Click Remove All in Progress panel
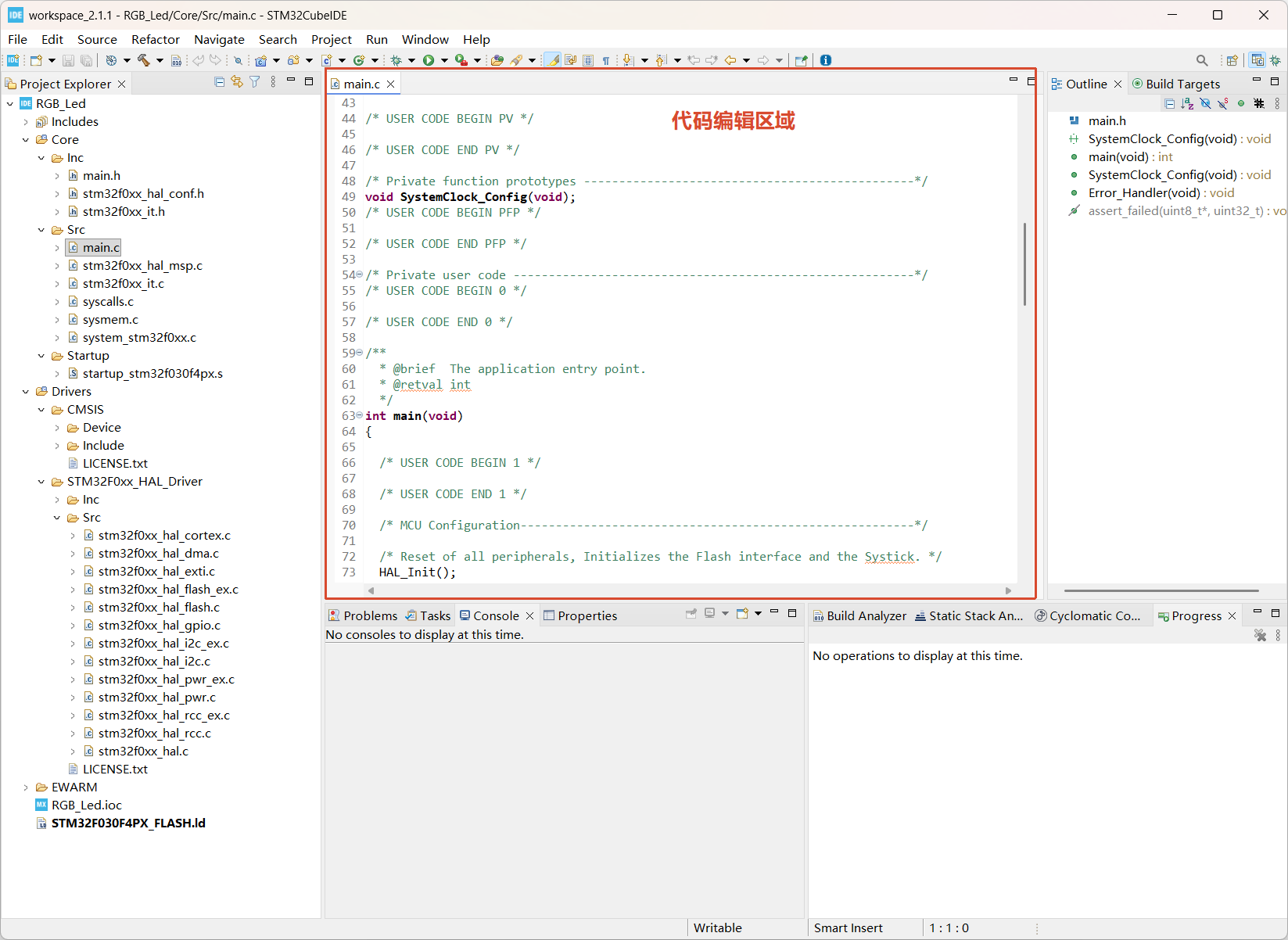The width and height of the screenshot is (1288, 940). pos(1260,636)
